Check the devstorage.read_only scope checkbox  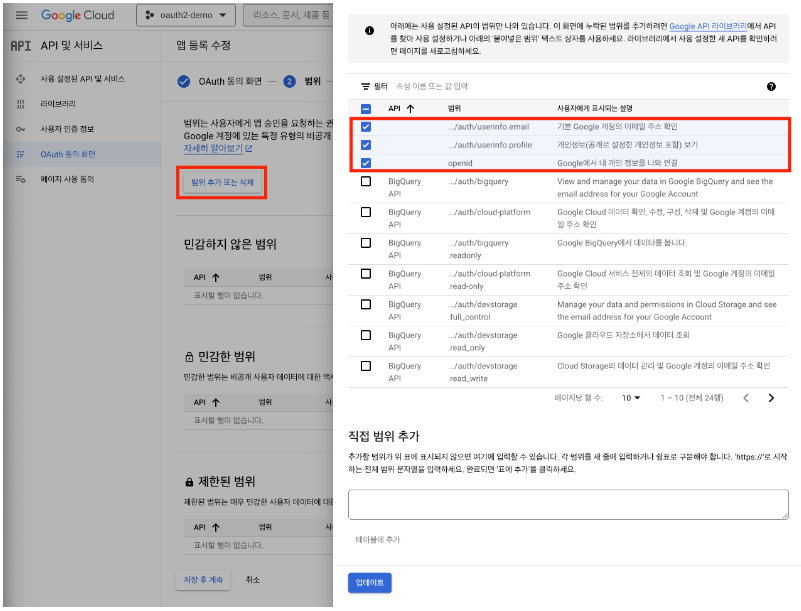coord(366,335)
